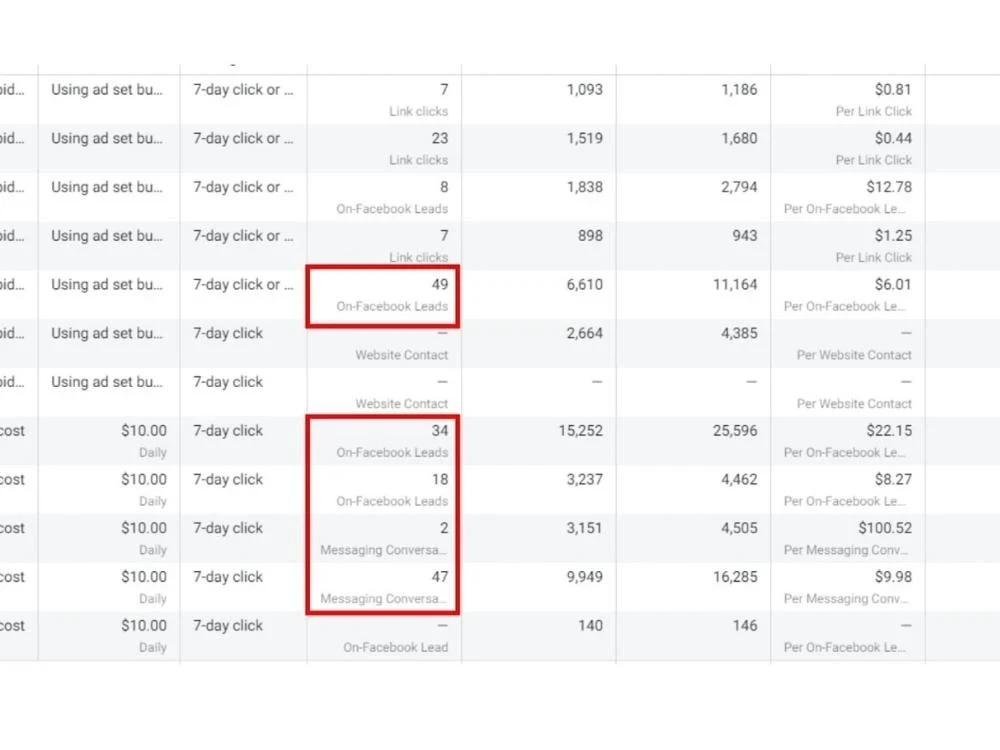This screenshot has height=750, width=1000.
Task: Click the 23 link clicks result
Action: 440,138
